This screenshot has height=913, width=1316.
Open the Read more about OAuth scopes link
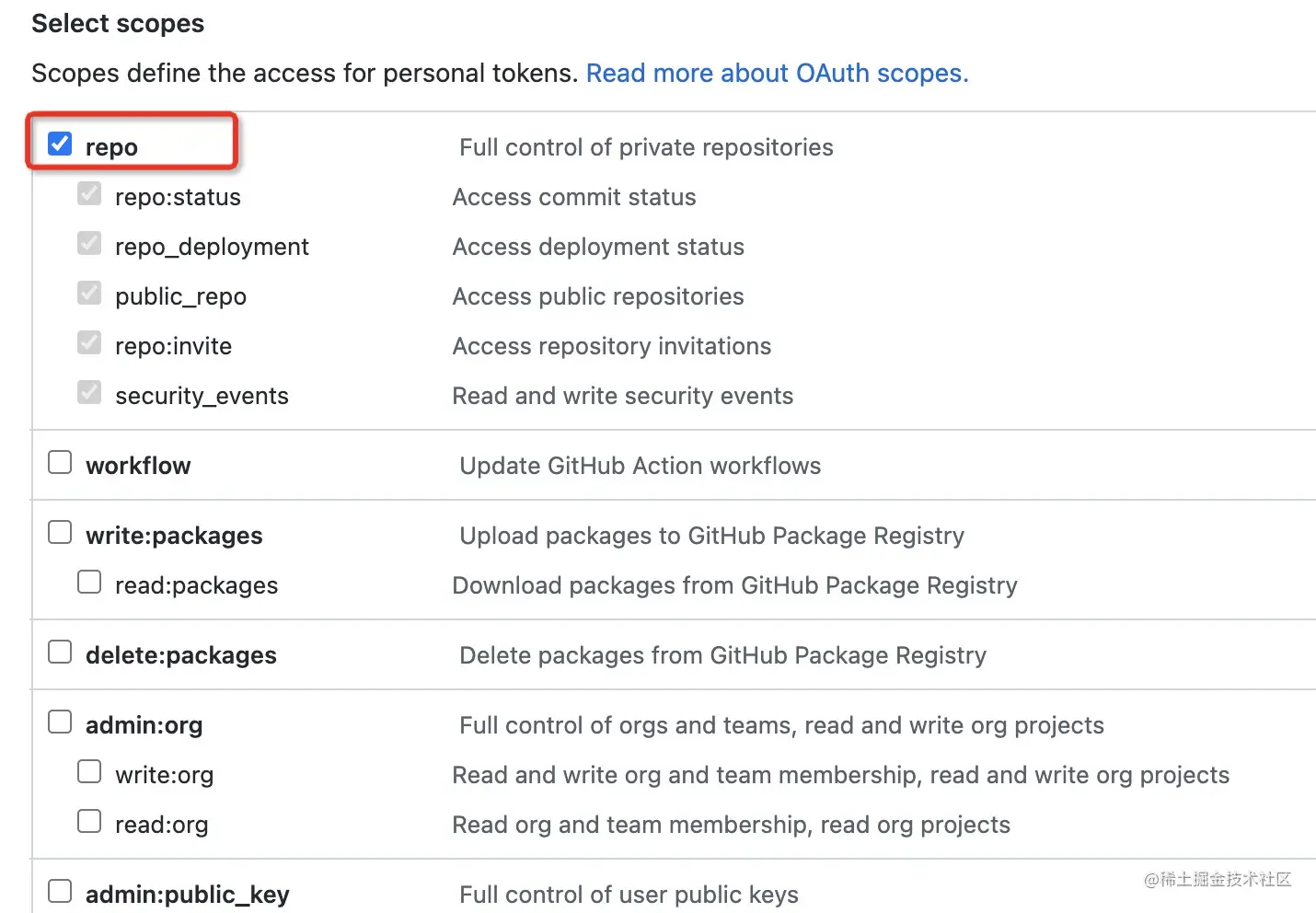pos(777,74)
